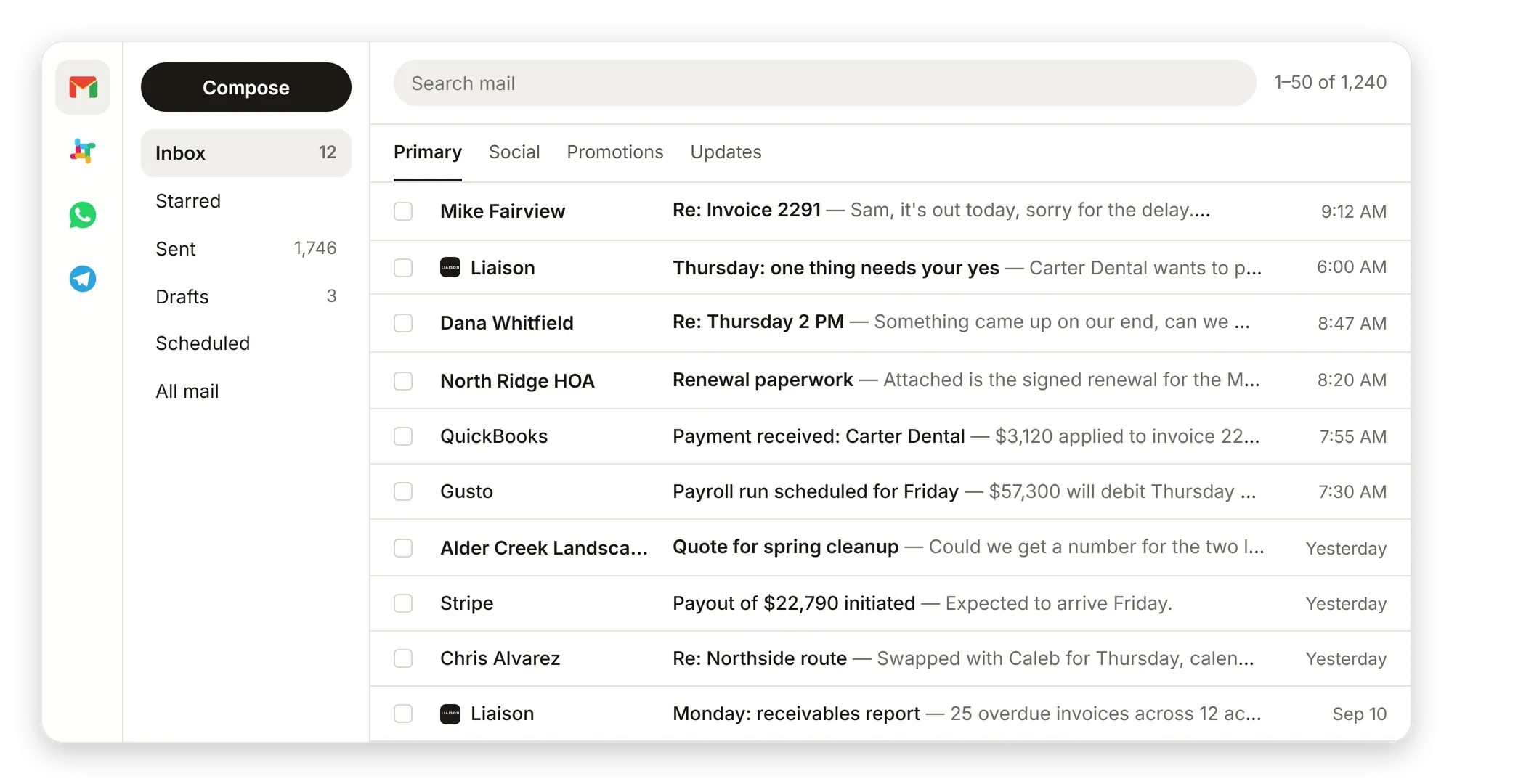Image resolution: width=1534 pixels, height=784 pixels.
Task: Click sender name Mike Fairview
Action: click(x=503, y=211)
